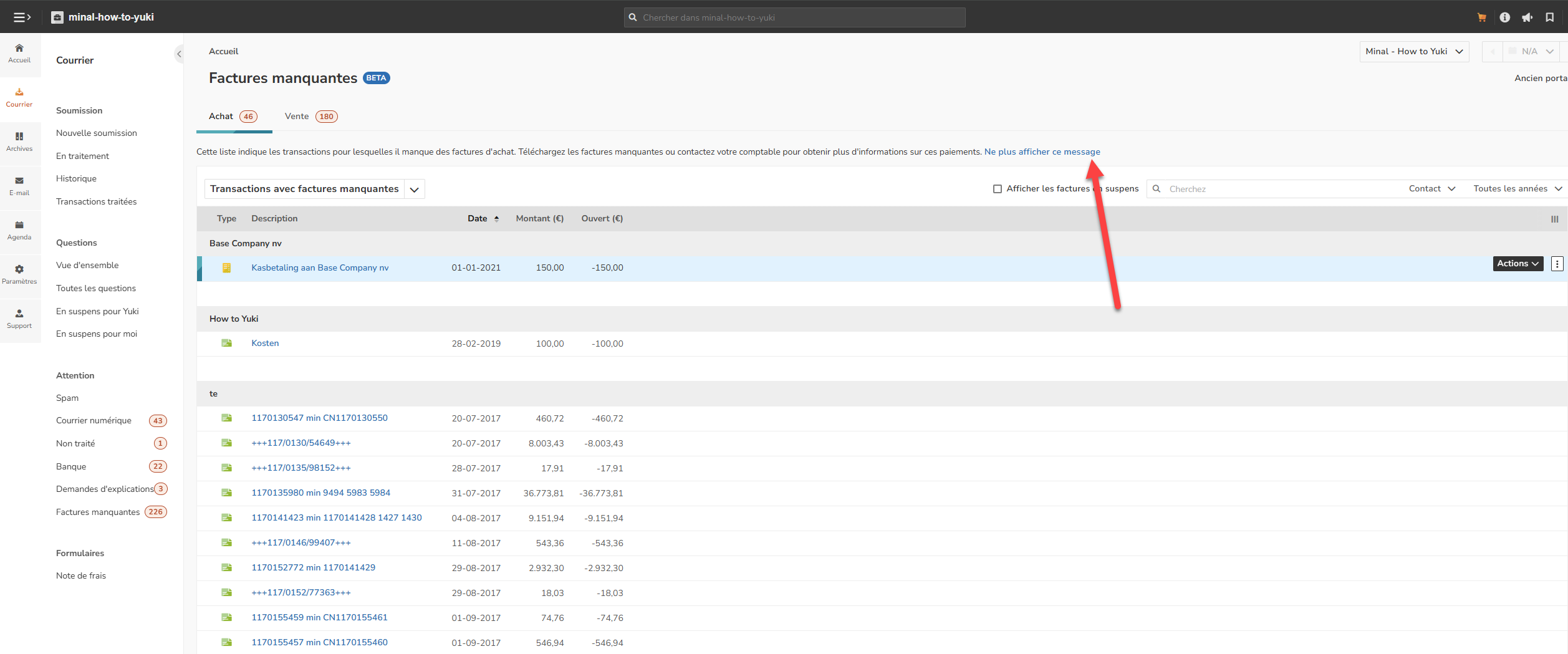Click the search magnifier in Cherchez field
Image resolution: width=1568 pixels, height=654 pixels.
pos(1157,189)
